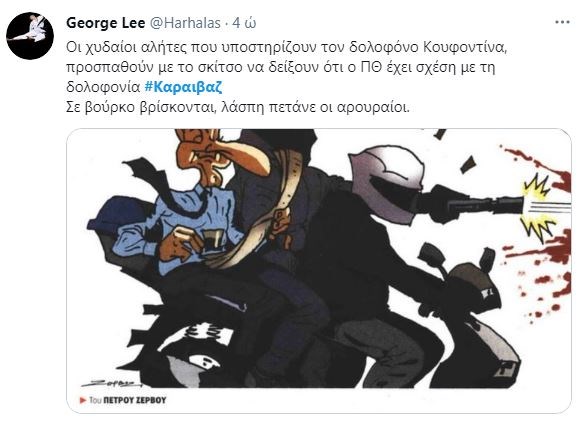Follow the #Καραιβαζ hashtag link
This screenshot has width=586, height=426.
(x=183, y=87)
